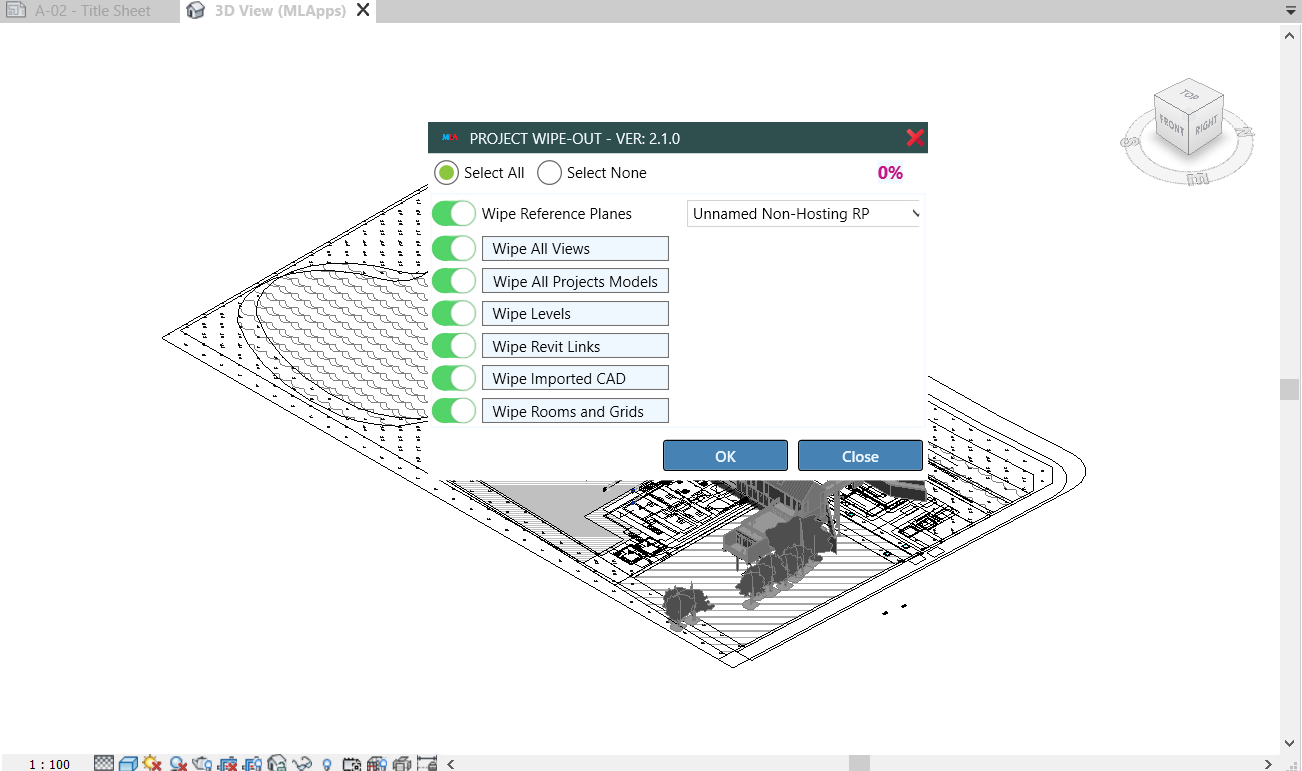Click the Reveal Hidden Elements lightbulb icon

coord(326,764)
